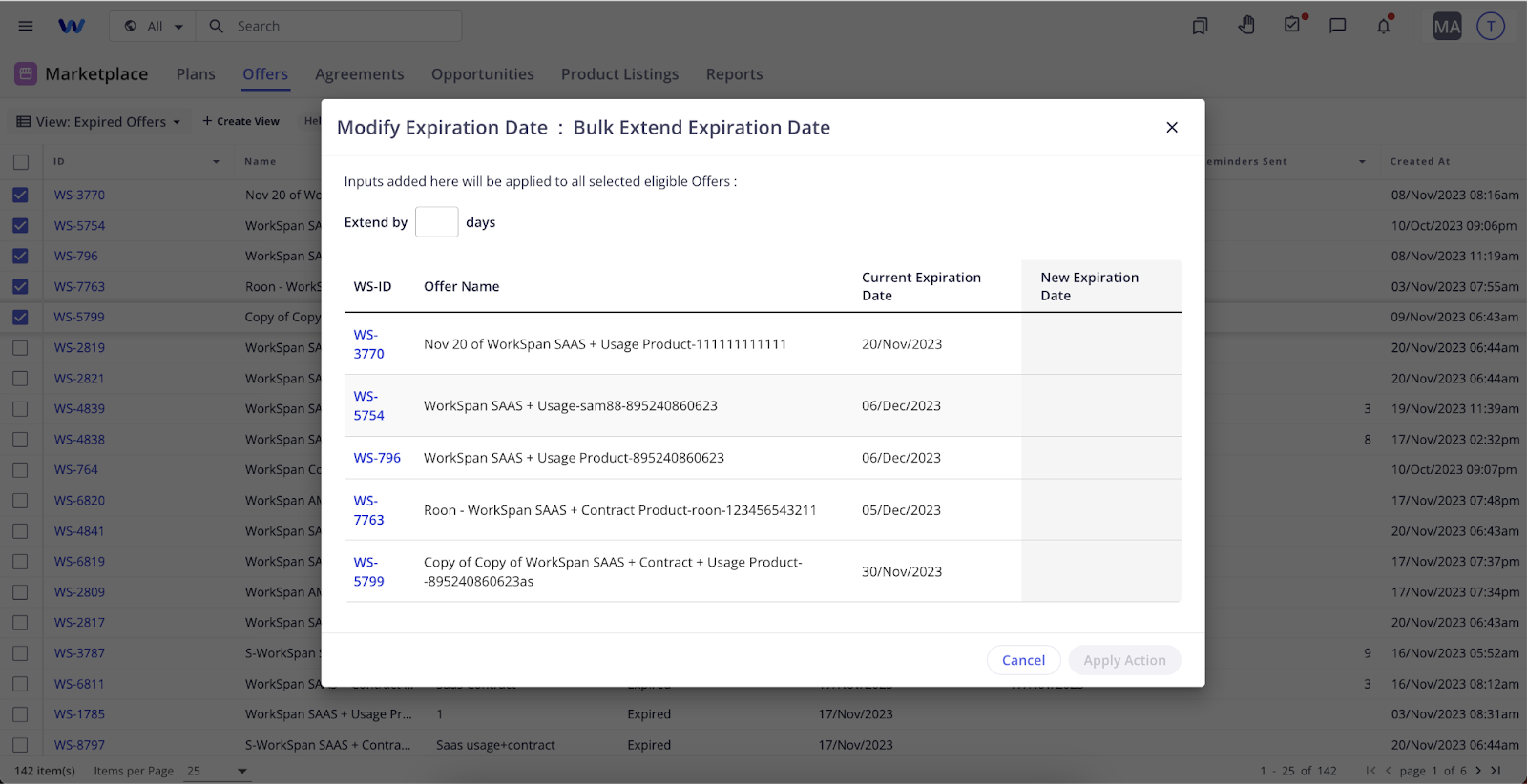Toggle the select-all header checkbox
Image resolution: width=1527 pixels, height=784 pixels.
tap(21, 162)
